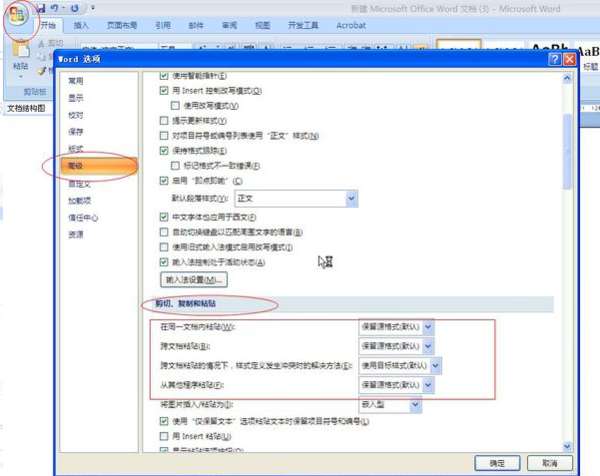The width and height of the screenshot is (600, 476).
Task: Select the highlighted 高级 category
Action: click(99, 166)
